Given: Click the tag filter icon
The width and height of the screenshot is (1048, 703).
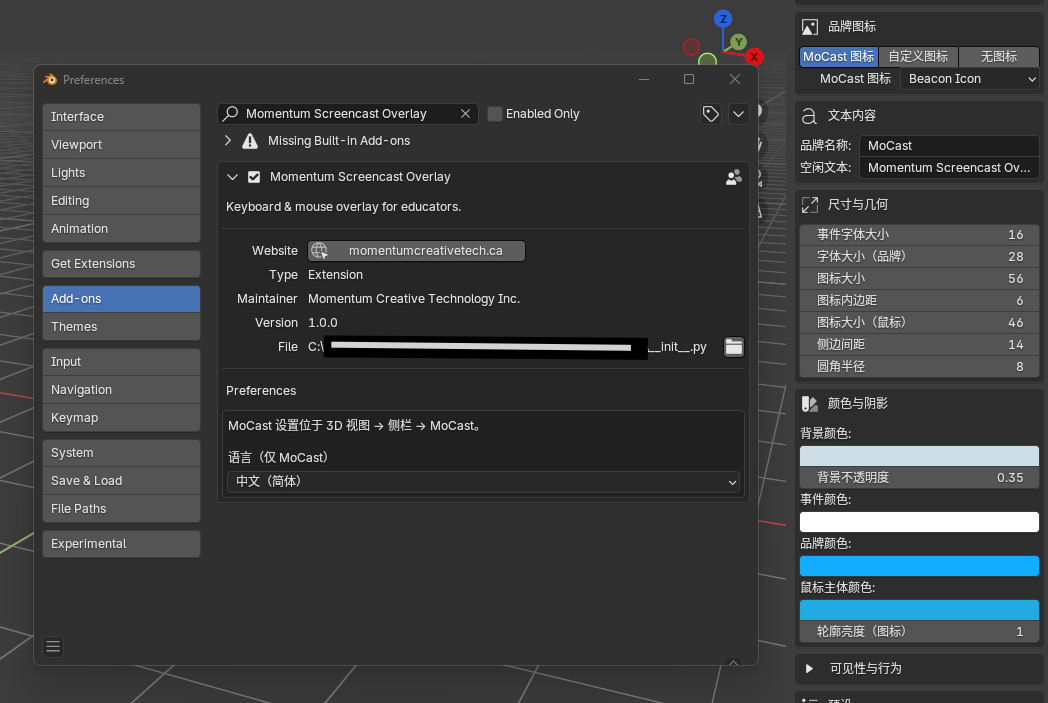Looking at the screenshot, I should pyautogui.click(x=711, y=114).
